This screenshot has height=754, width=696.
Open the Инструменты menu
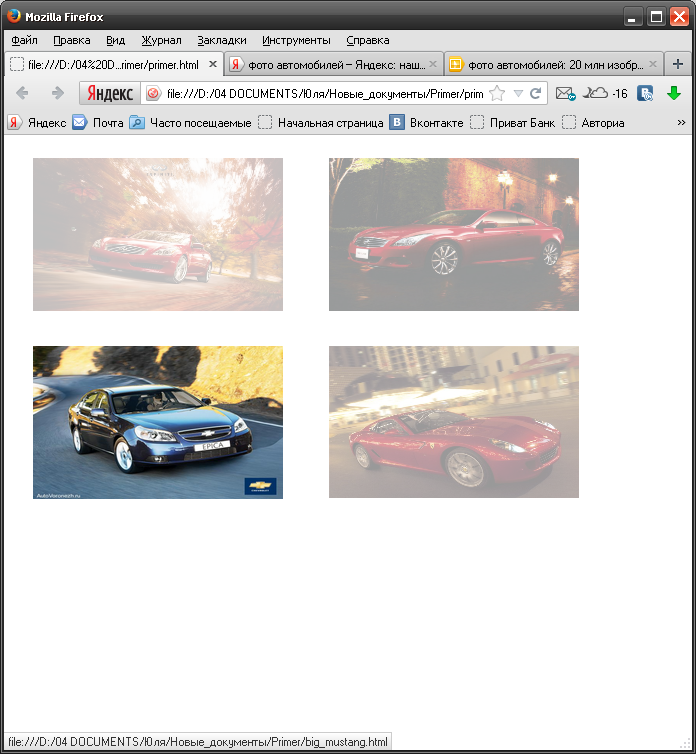296,40
